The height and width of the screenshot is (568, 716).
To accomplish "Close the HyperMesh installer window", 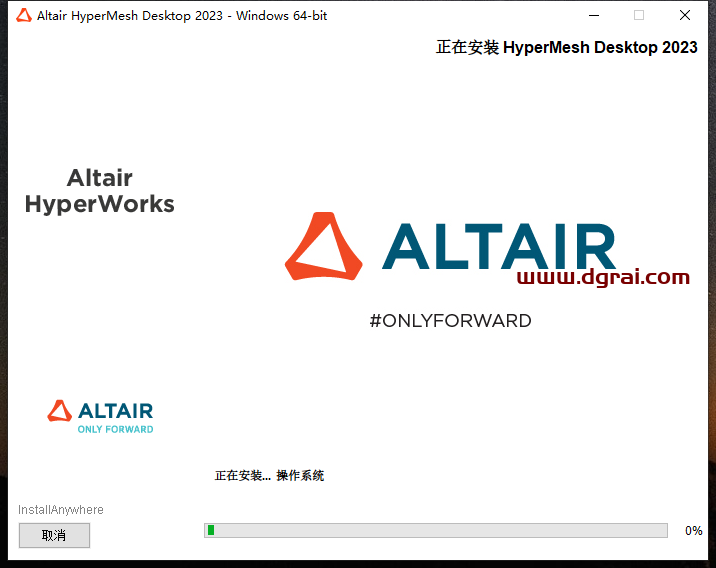I will click(684, 16).
